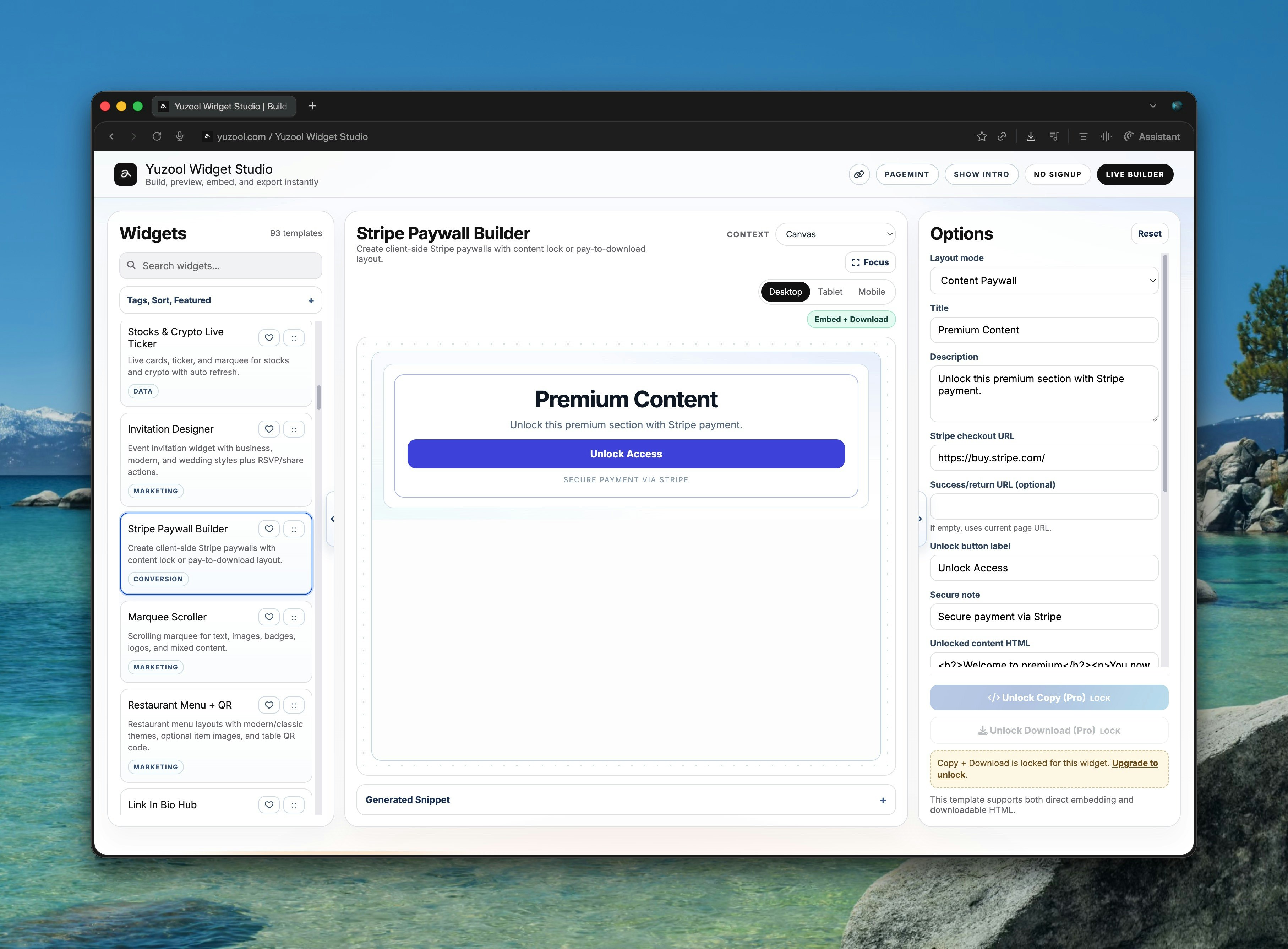Favorite the Restaurant Menu + QR widget
The image size is (1288, 949).
point(269,705)
